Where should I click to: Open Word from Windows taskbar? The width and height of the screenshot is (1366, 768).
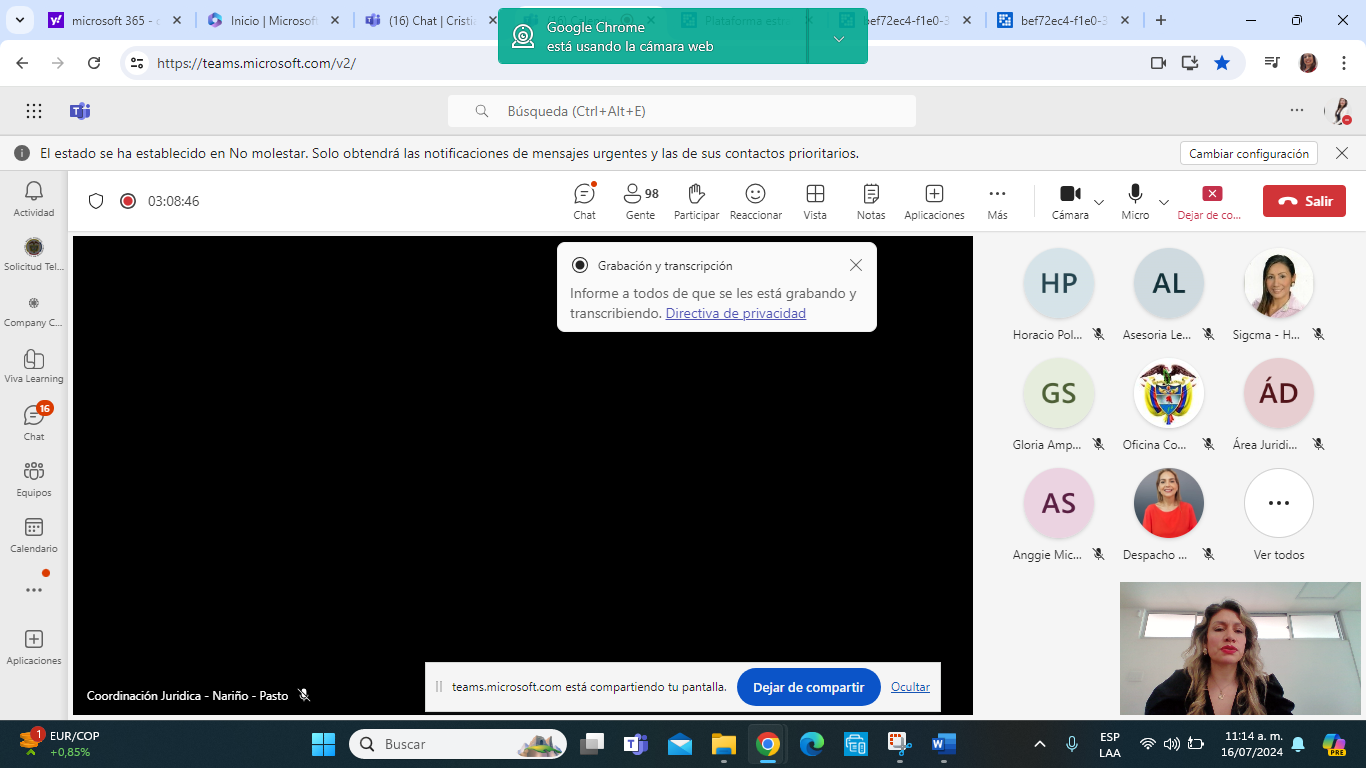click(x=943, y=744)
